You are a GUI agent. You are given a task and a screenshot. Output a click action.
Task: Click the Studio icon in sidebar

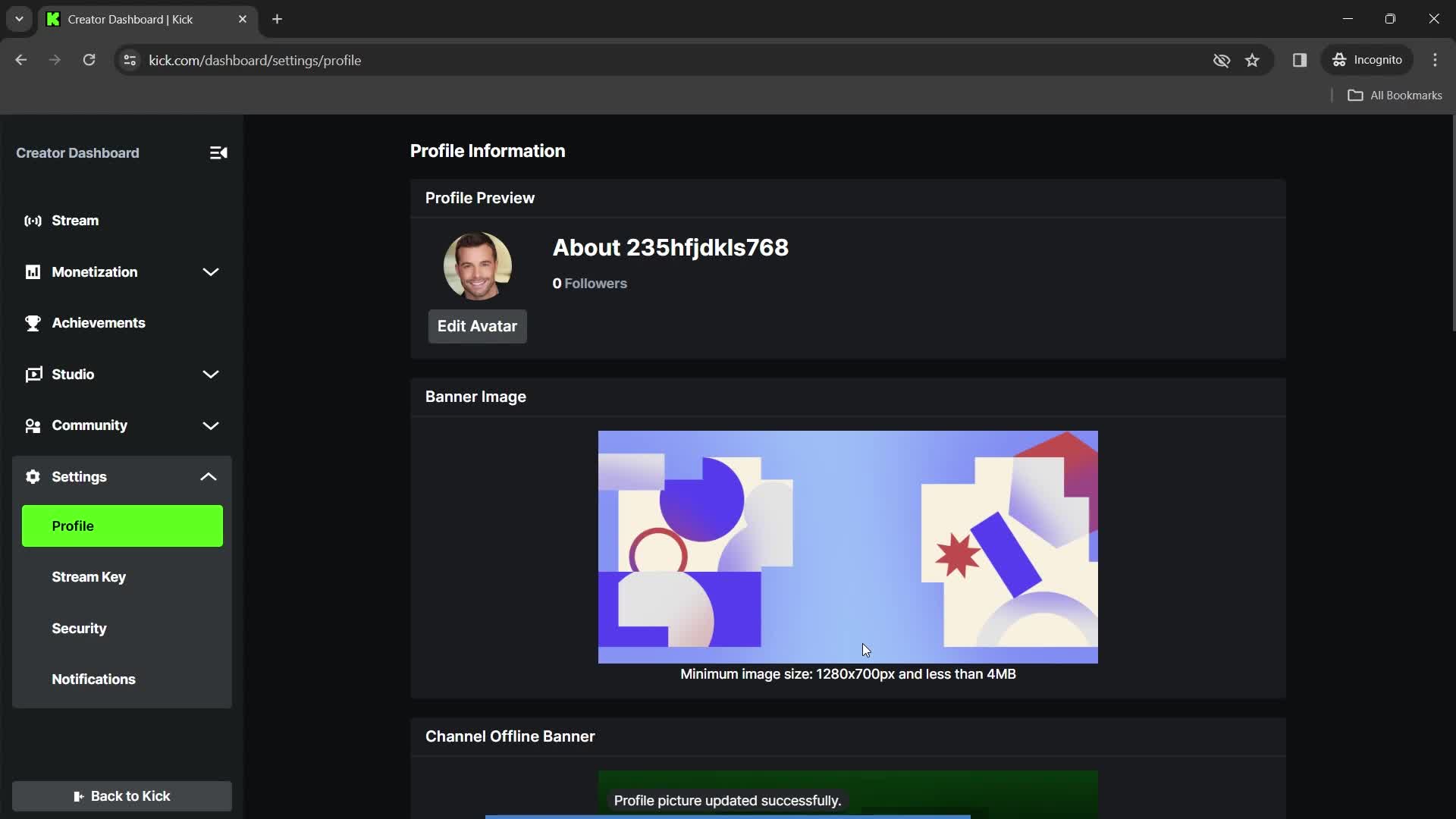32,374
